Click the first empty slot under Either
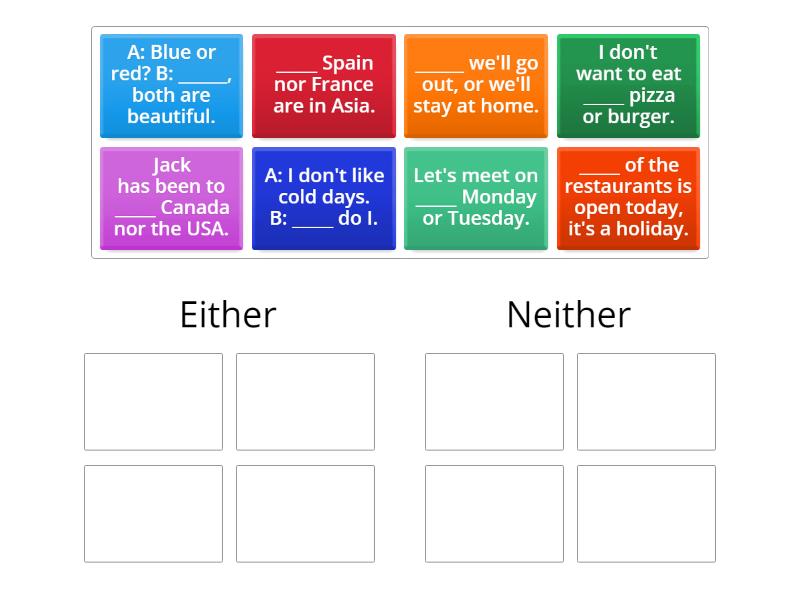Image resolution: width=800 pixels, height=600 pixels. coord(153,401)
